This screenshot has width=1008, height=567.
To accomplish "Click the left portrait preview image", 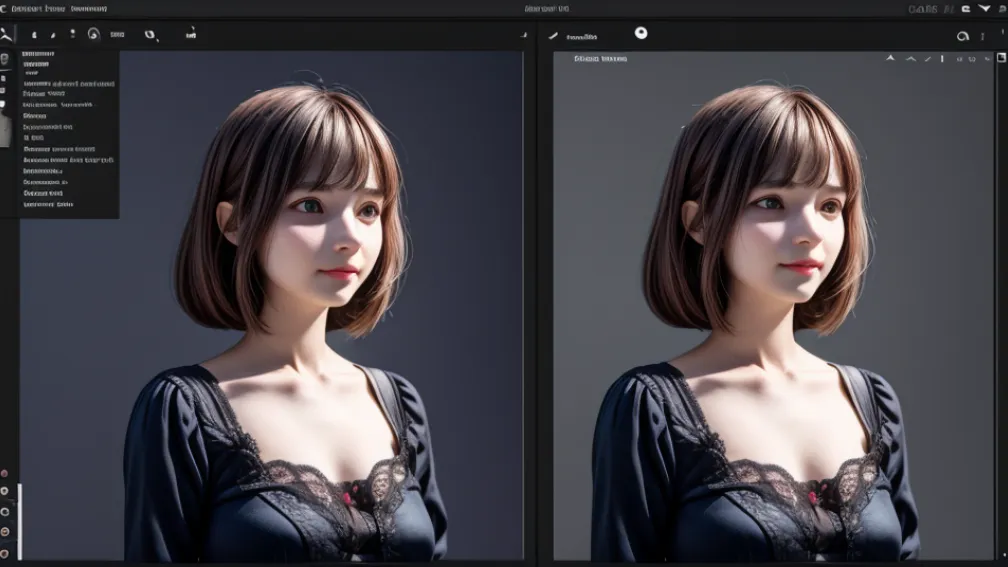I will pyautogui.click(x=271, y=305).
